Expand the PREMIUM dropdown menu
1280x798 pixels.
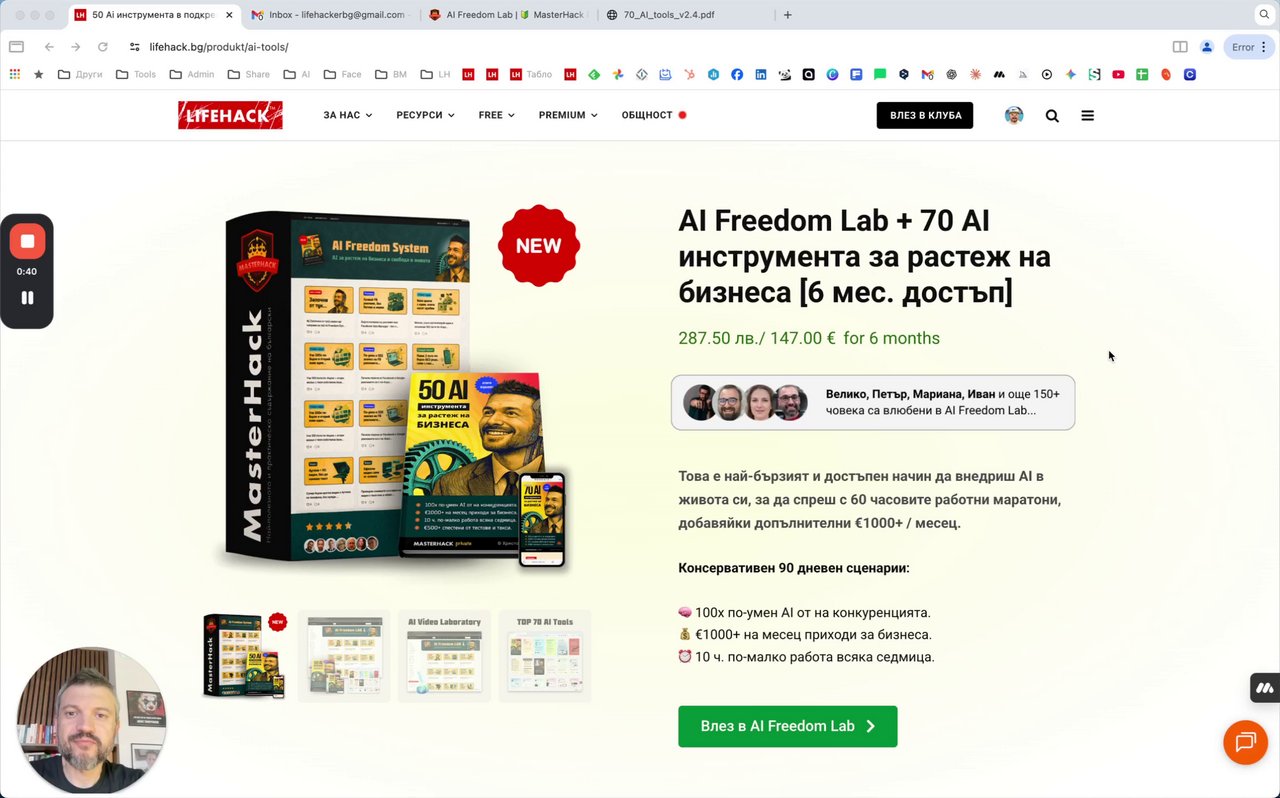568,115
